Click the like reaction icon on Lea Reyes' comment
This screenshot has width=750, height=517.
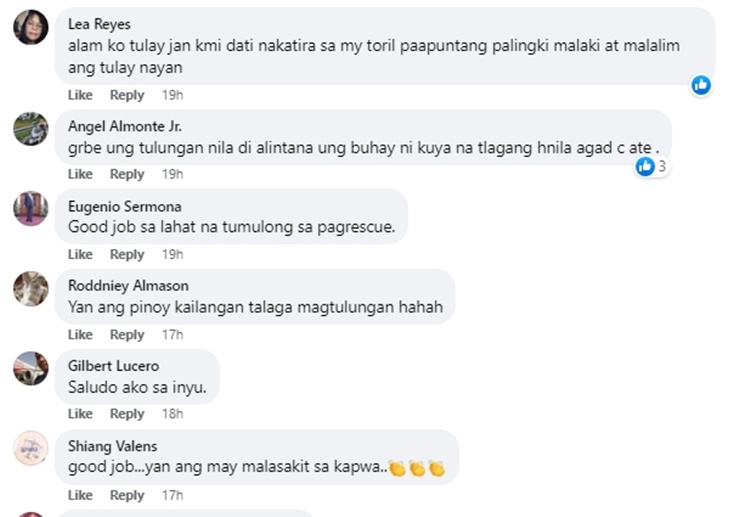[x=701, y=86]
